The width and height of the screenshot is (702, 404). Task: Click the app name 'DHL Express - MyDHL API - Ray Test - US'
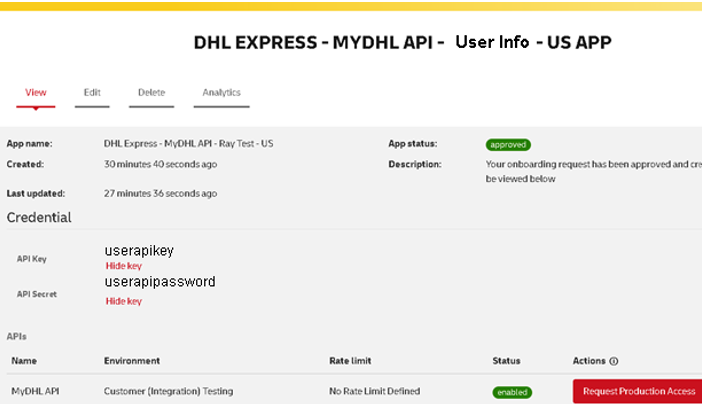pyautogui.click(x=188, y=144)
